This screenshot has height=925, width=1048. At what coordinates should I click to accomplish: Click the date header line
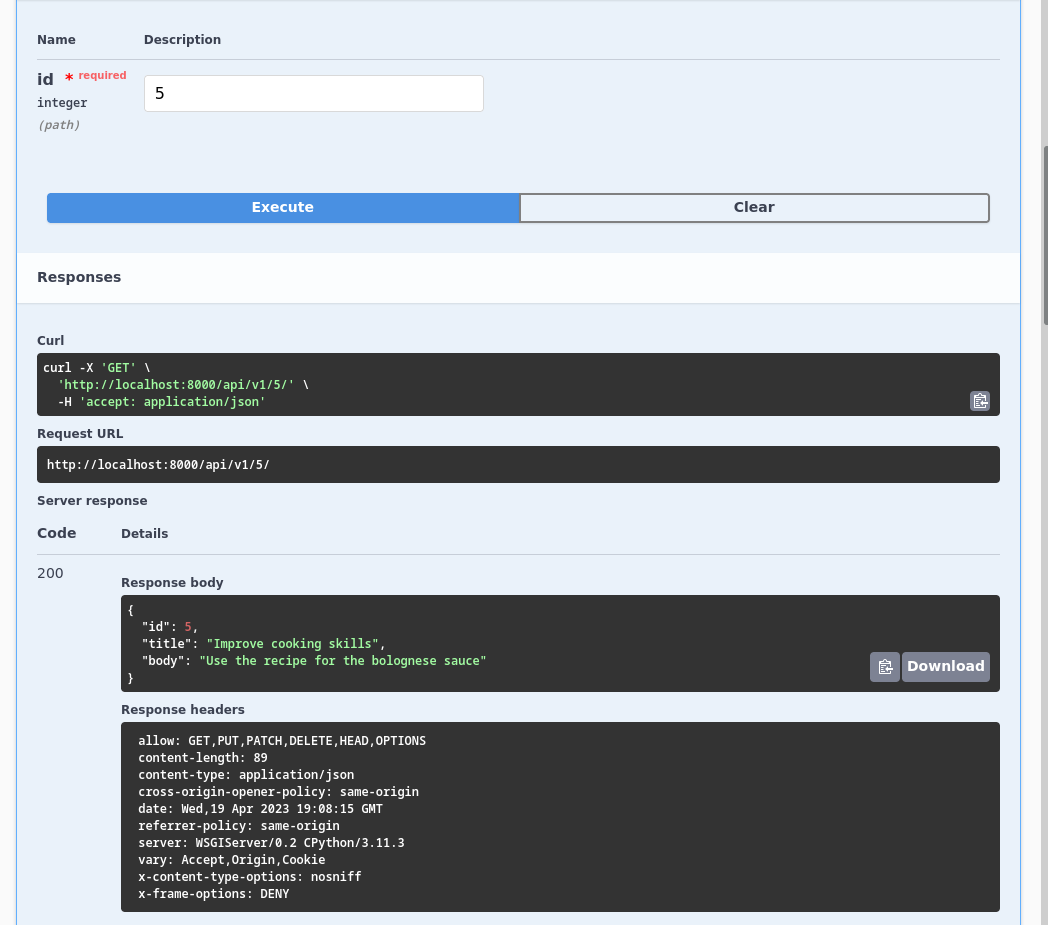(x=261, y=809)
